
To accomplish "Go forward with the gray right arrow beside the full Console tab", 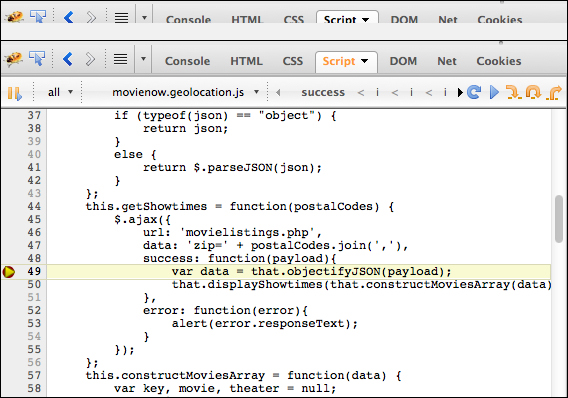I will point(90,59).
